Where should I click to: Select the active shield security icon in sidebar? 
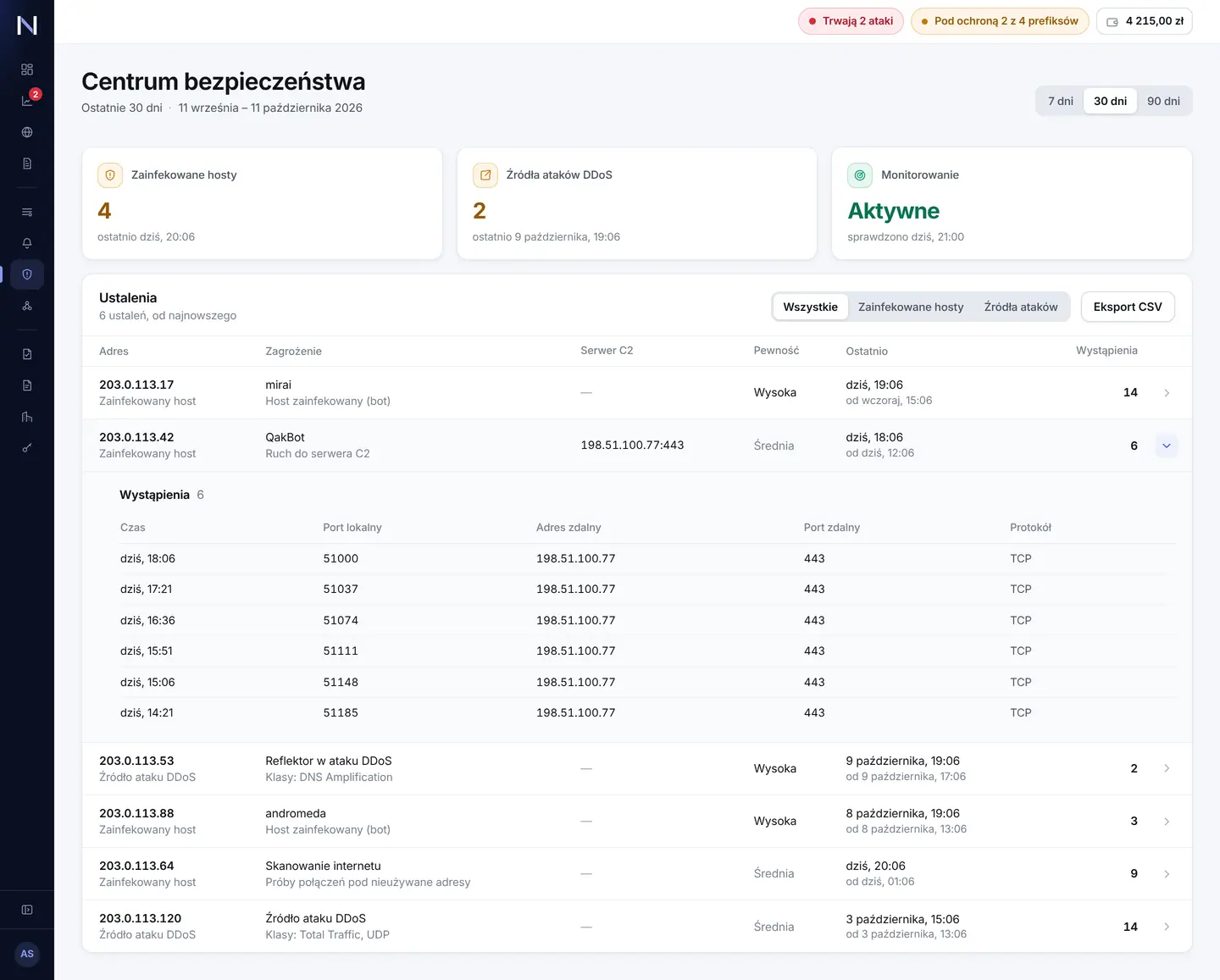27,274
